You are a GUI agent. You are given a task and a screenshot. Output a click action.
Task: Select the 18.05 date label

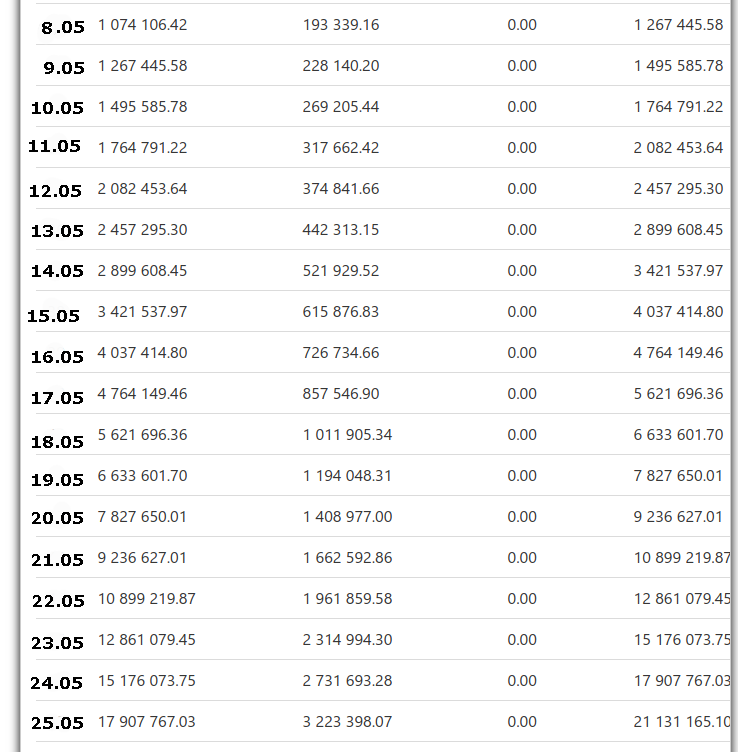click(57, 442)
